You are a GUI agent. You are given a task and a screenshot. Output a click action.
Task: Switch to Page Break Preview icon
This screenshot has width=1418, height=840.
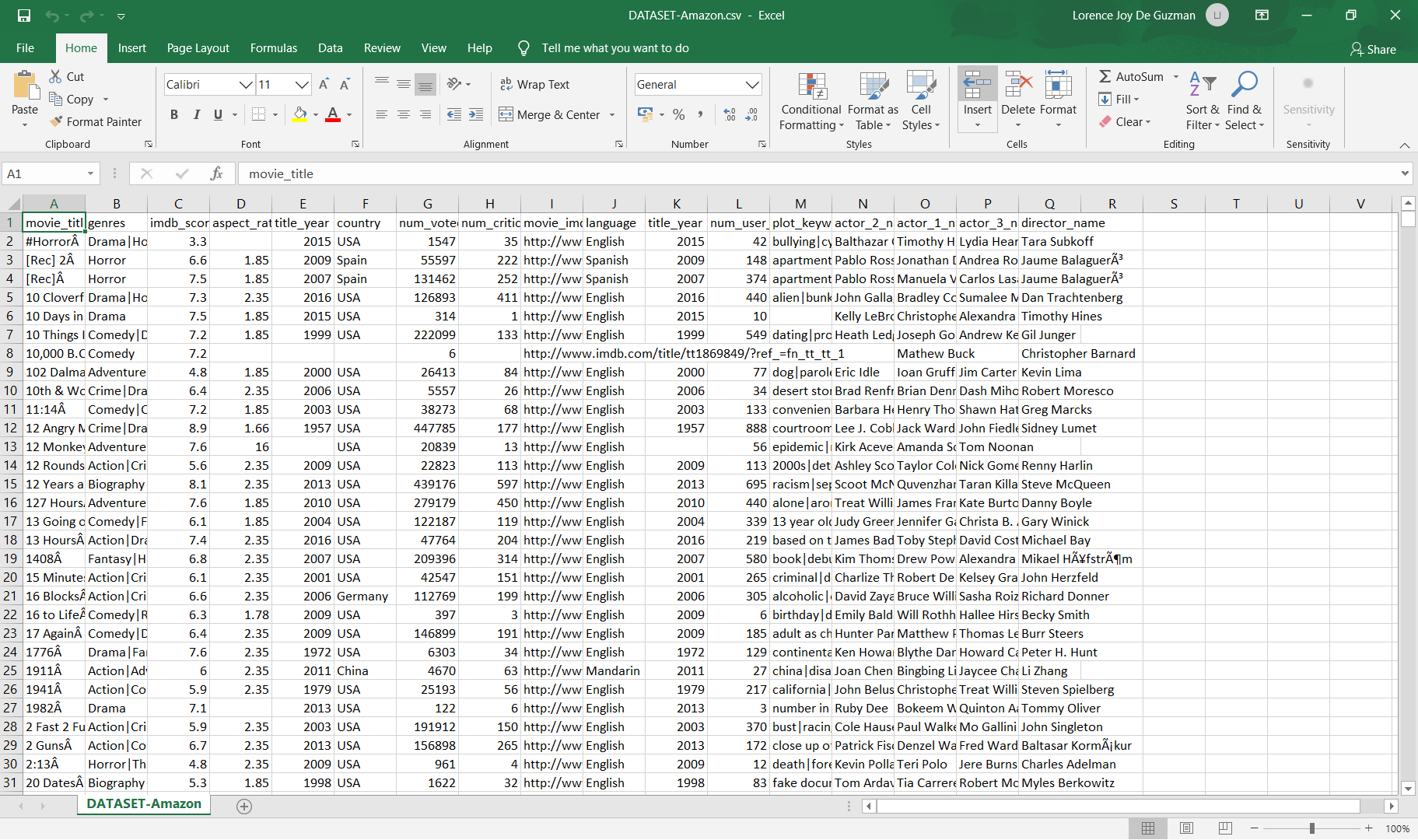point(1225,828)
